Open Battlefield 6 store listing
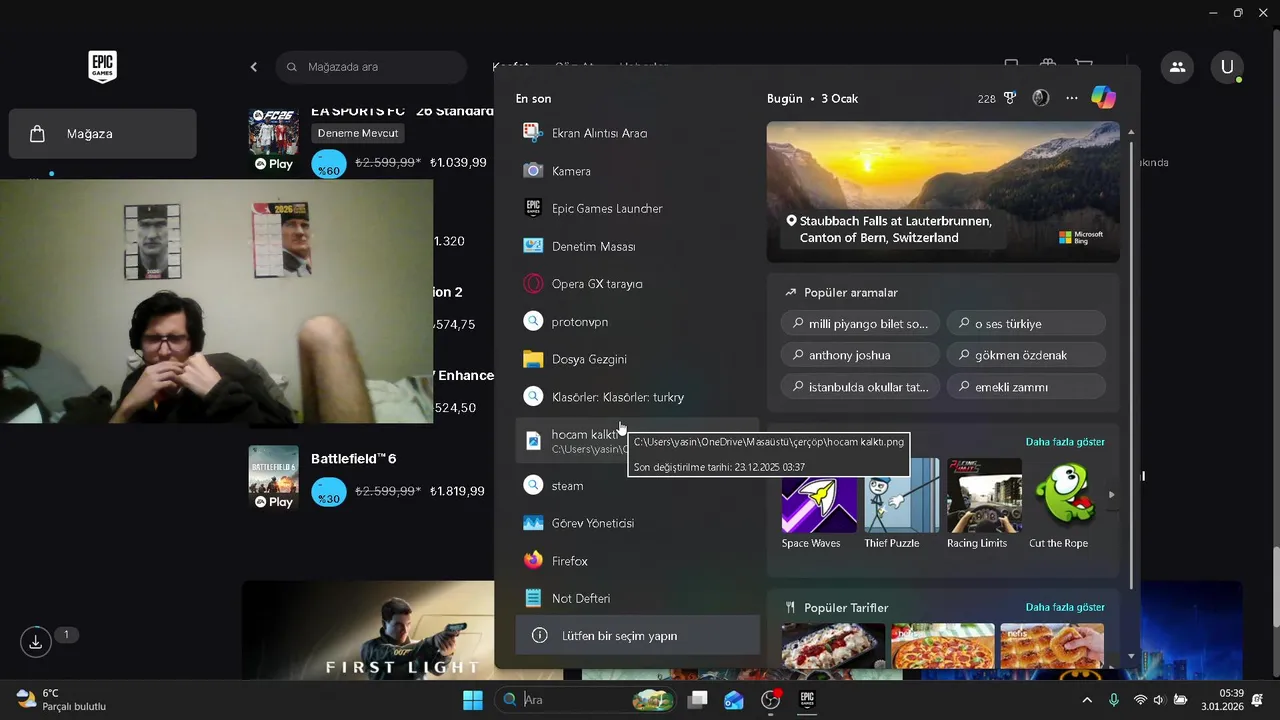This screenshot has height=720, width=1280. (367, 476)
